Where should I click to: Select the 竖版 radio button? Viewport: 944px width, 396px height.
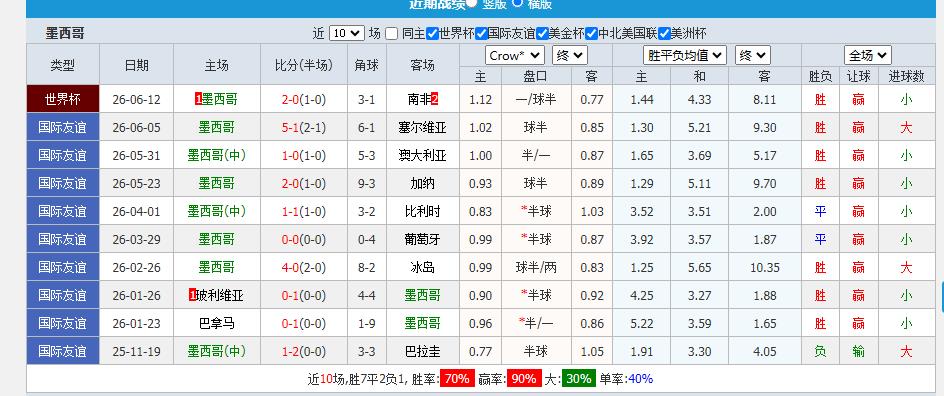coord(472,2)
